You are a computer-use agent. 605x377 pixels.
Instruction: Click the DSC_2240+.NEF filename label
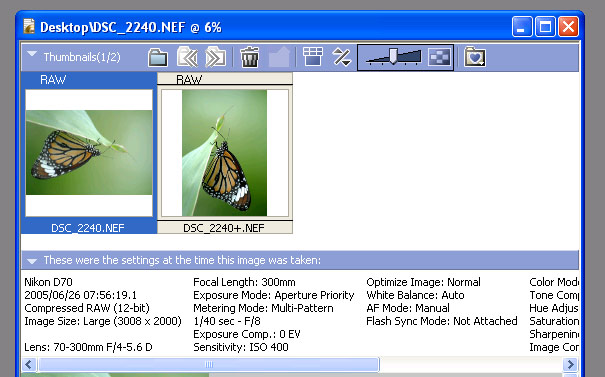(224, 228)
